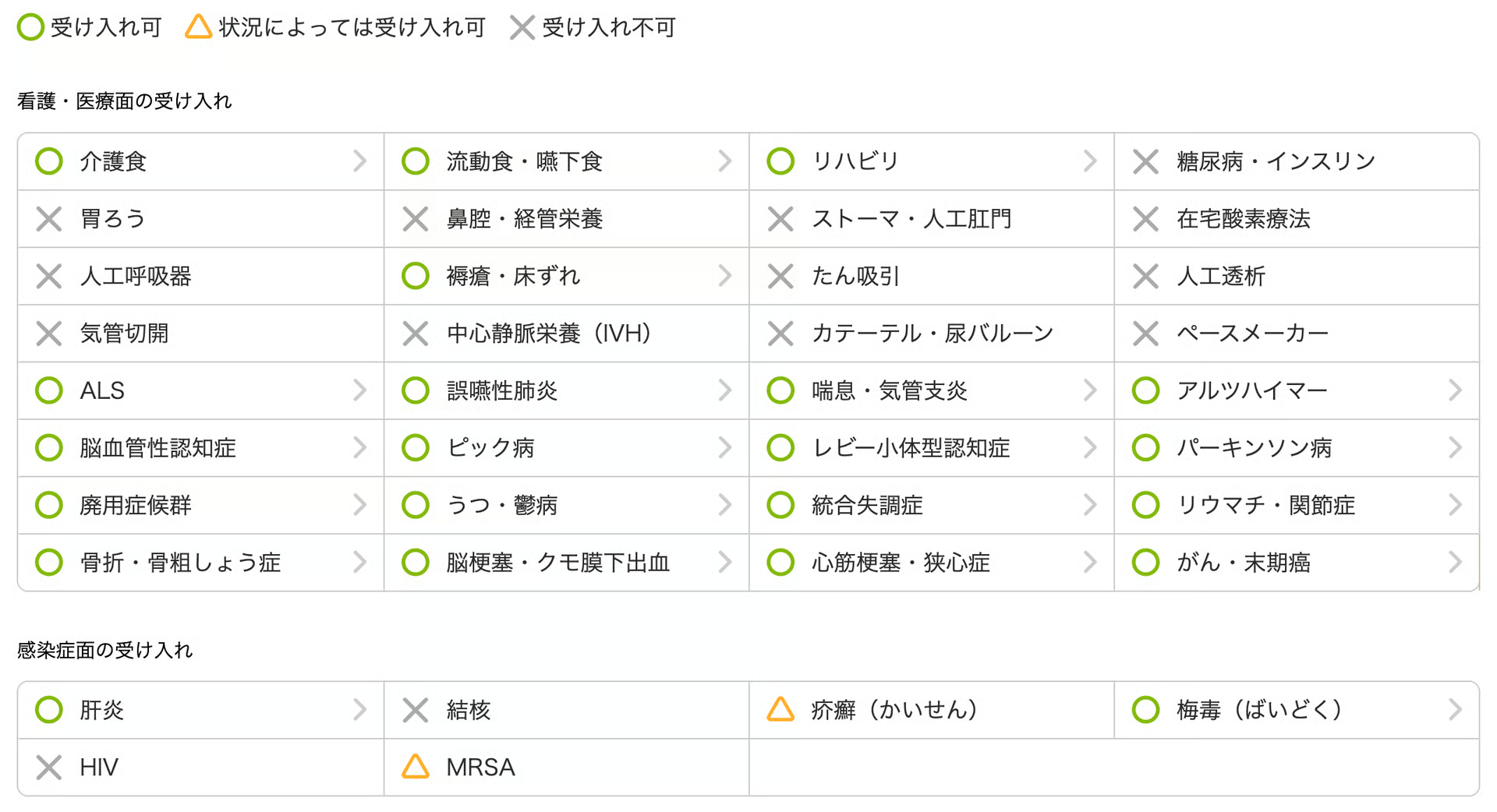This screenshot has height=812, width=1497.
Task: Click the green circle next to 梅毒
Action: click(1145, 710)
